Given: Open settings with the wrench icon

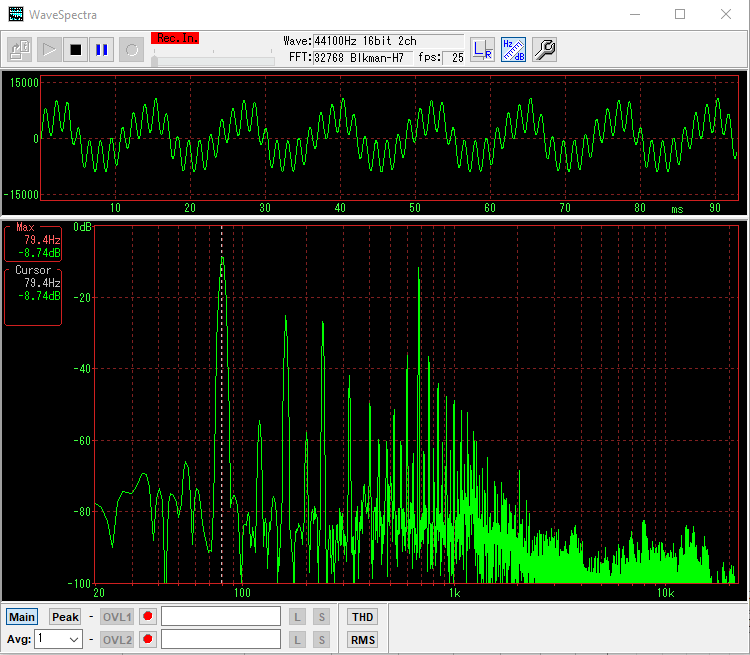Looking at the screenshot, I should click(x=544, y=50).
